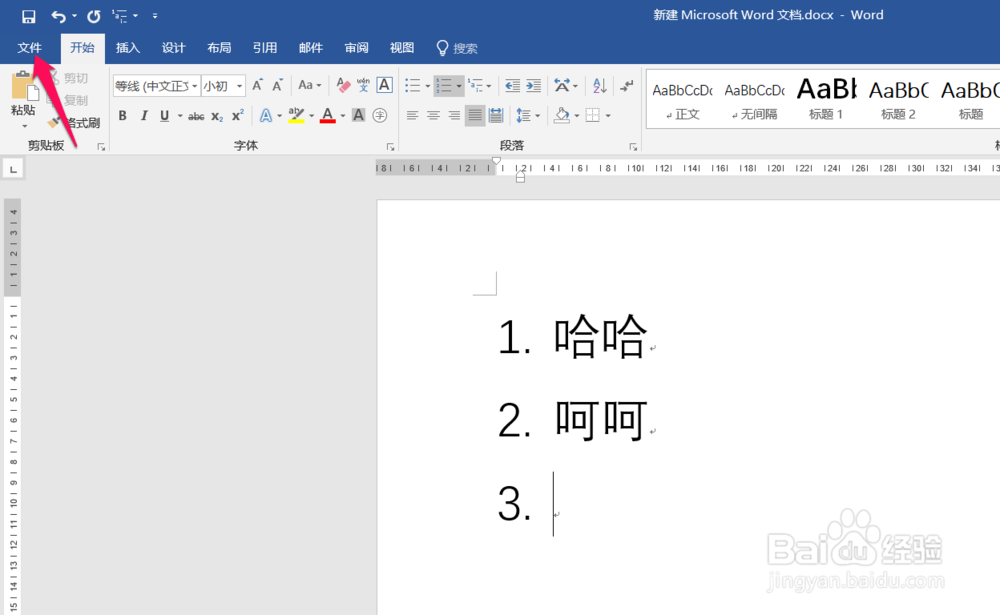Toggle Character Shading icon
This screenshot has width=1000, height=615.
click(358, 115)
